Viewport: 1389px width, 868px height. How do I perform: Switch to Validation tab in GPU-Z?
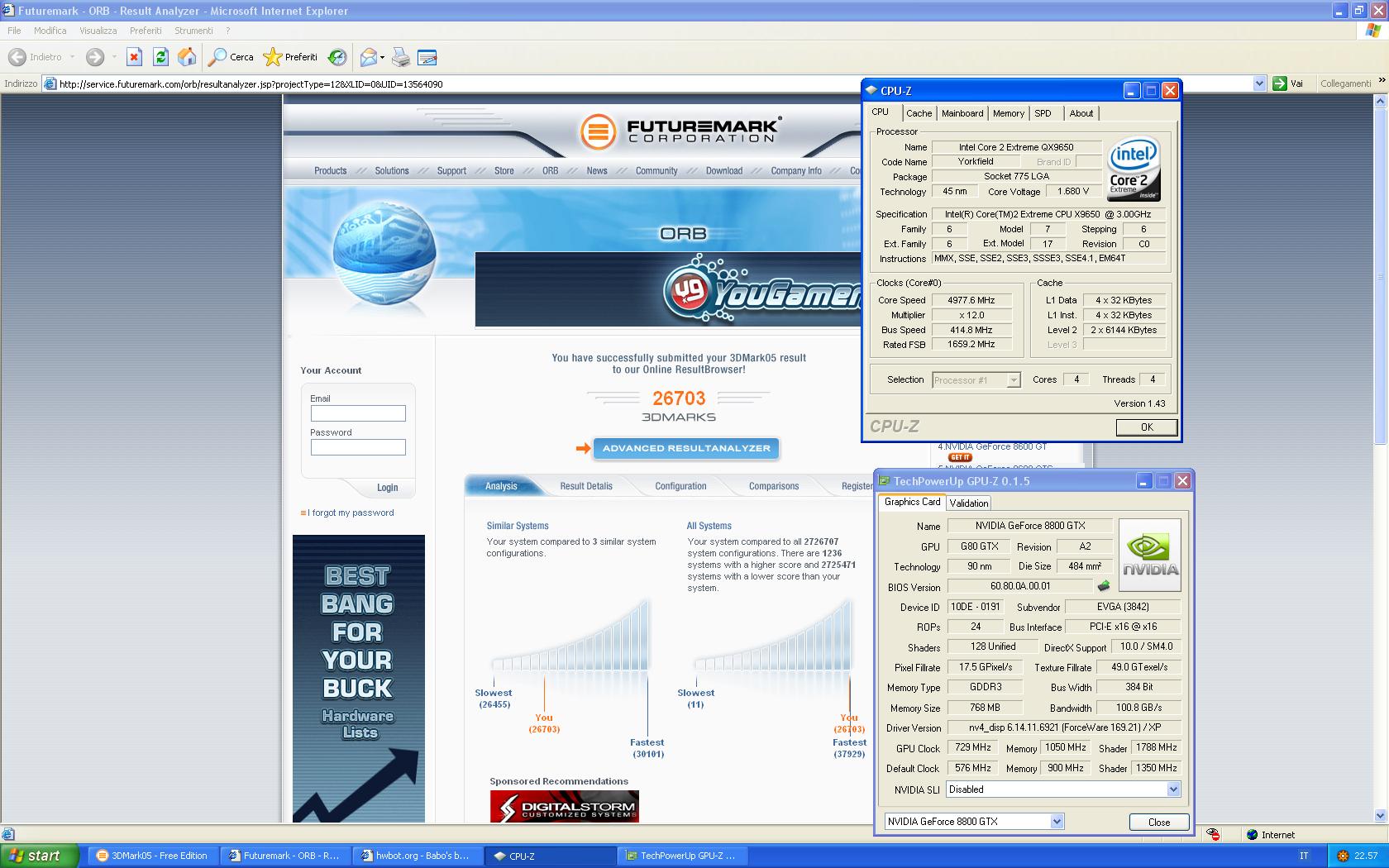pyautogui.click(x=968, y=503)
